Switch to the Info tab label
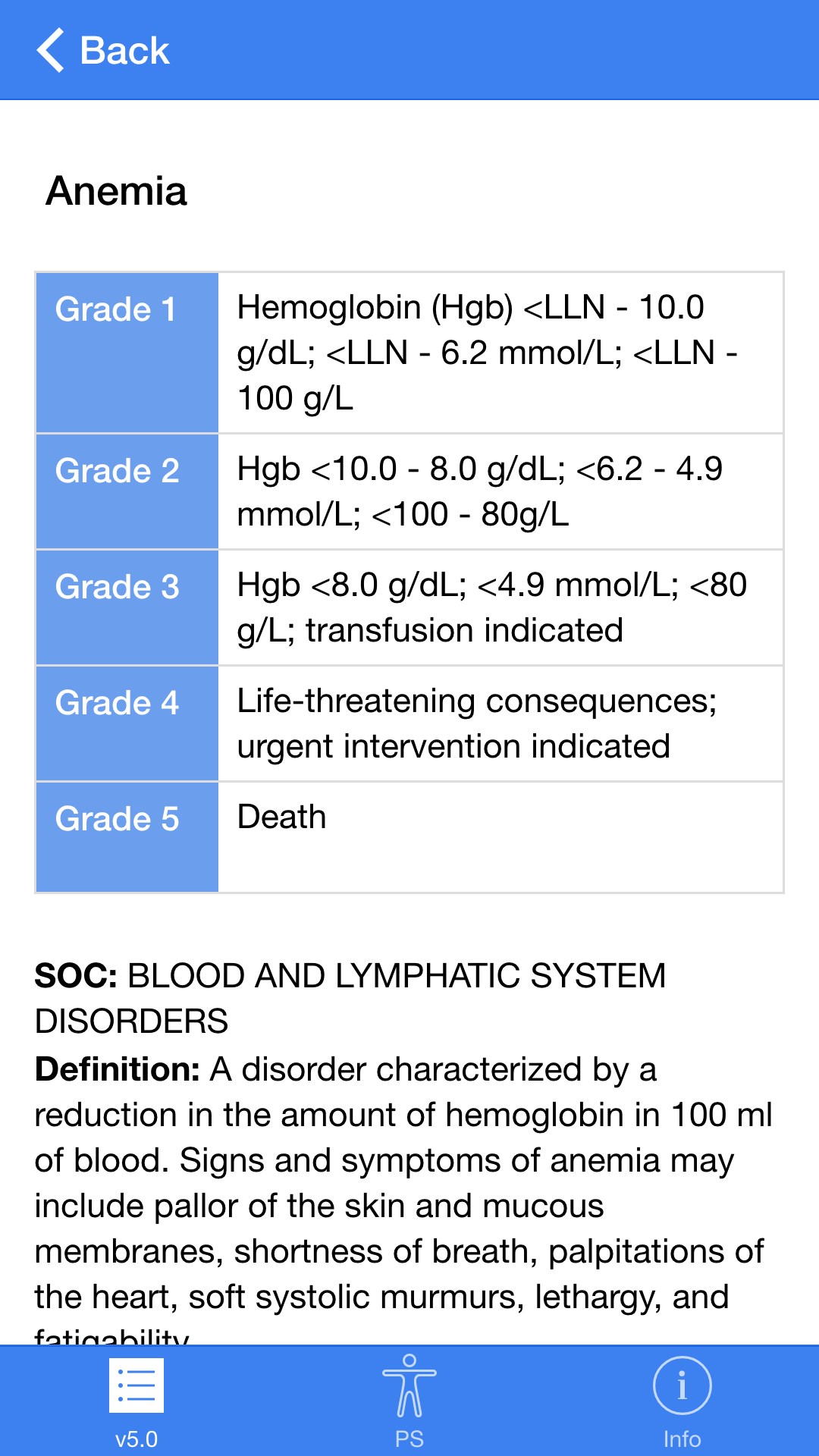The width and height of the screenshot is (819, 1456). pos(682,1439)
